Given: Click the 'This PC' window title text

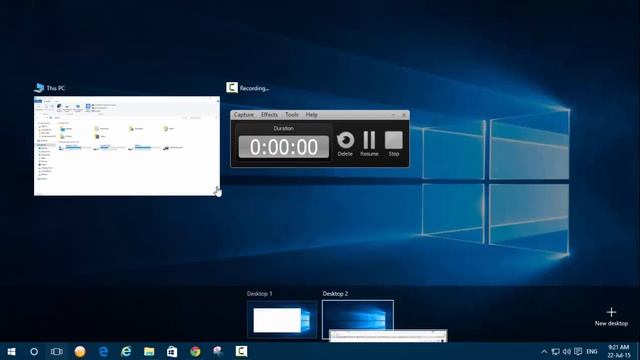Looking at the screenshot, I should (x=56, y=88).
